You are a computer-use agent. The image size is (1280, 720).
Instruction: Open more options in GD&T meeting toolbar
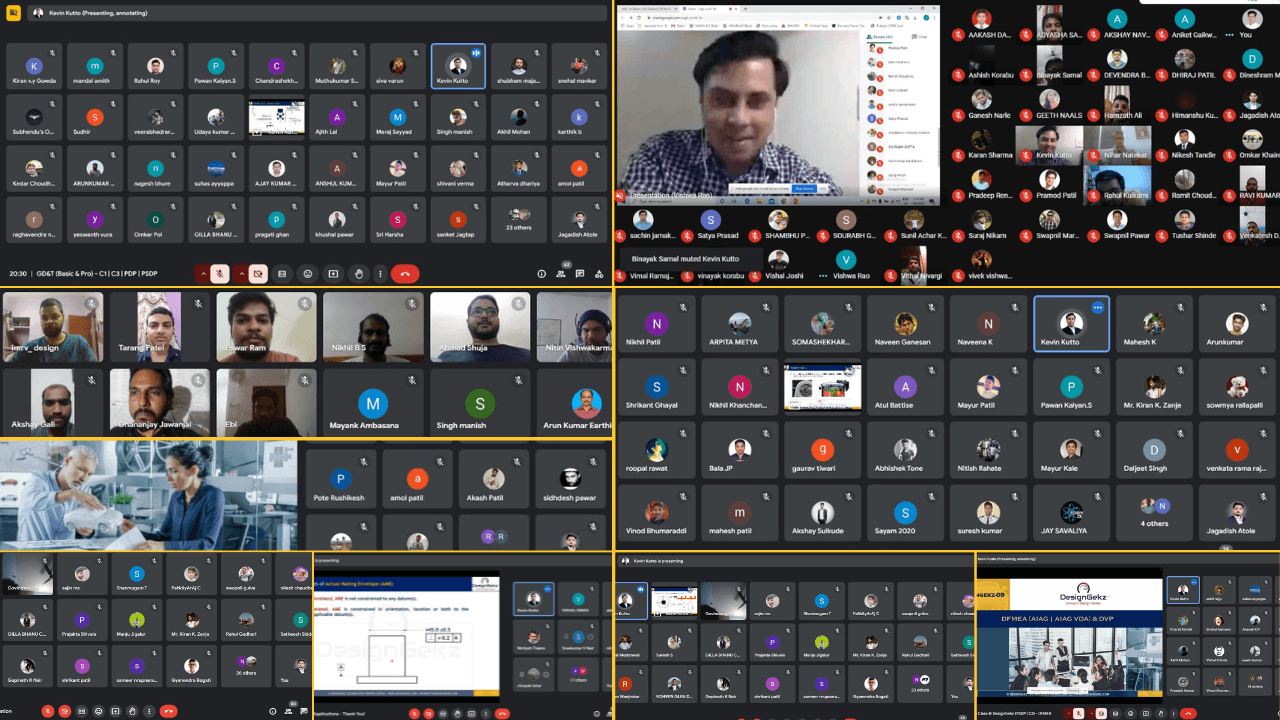(380, 273)
